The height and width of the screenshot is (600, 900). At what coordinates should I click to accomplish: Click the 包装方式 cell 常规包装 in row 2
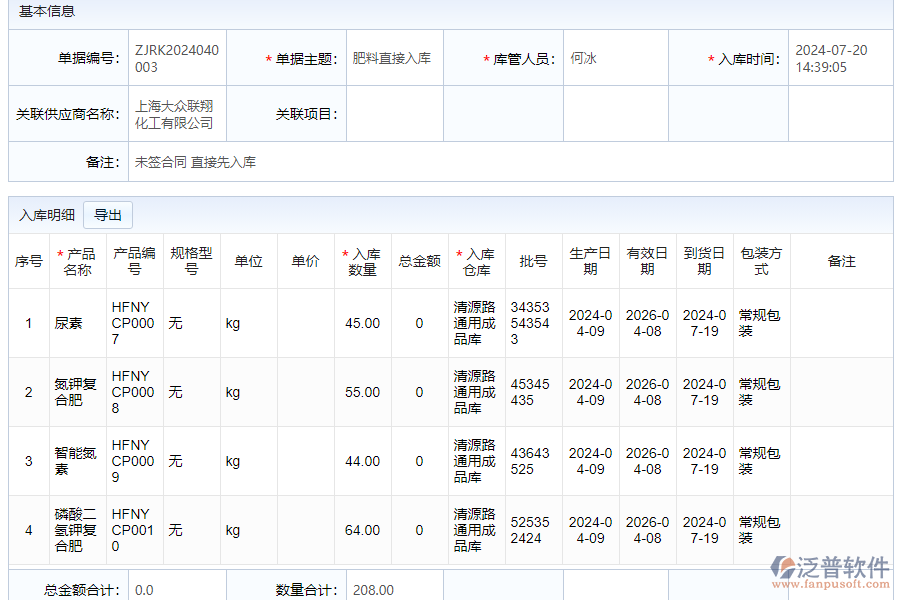click(760, 391)
